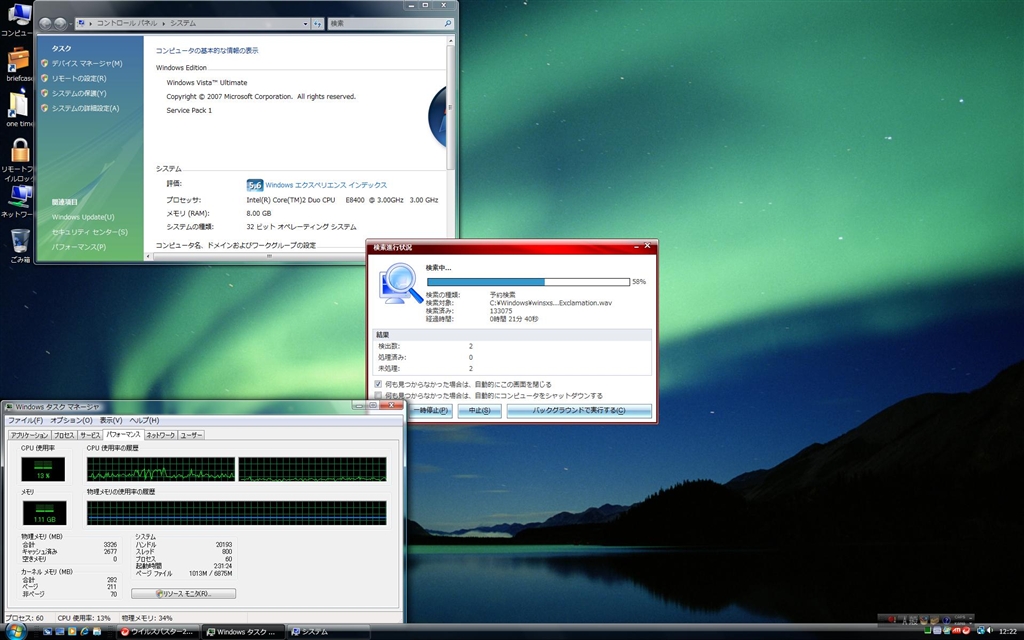Open リモートの設定(R) link

coord(79,78)
